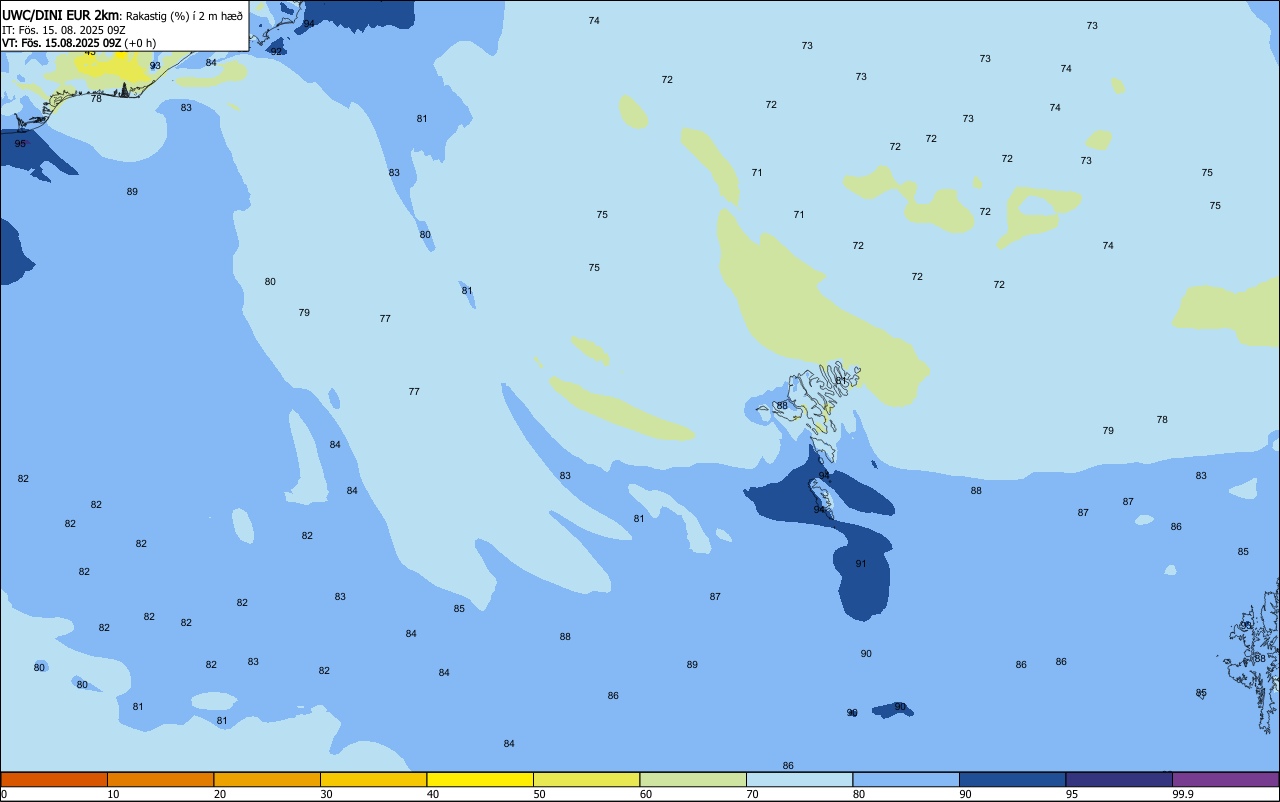Click the '70' tick label on the color scale
The width and height of the screenshot is (1280, 802).
coord(752,794)
